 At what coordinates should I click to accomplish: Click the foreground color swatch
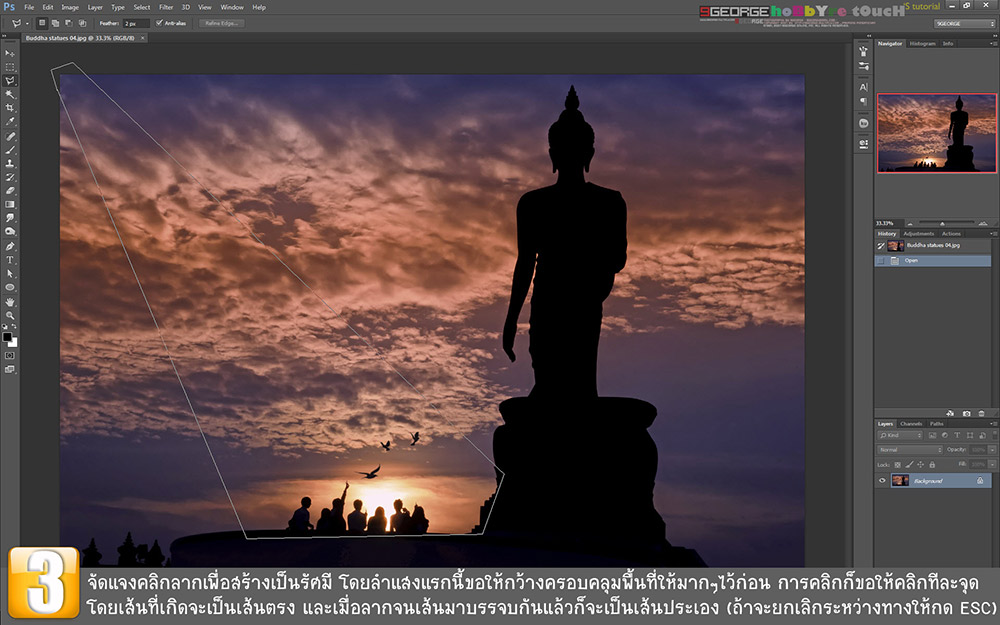point(7,337)
